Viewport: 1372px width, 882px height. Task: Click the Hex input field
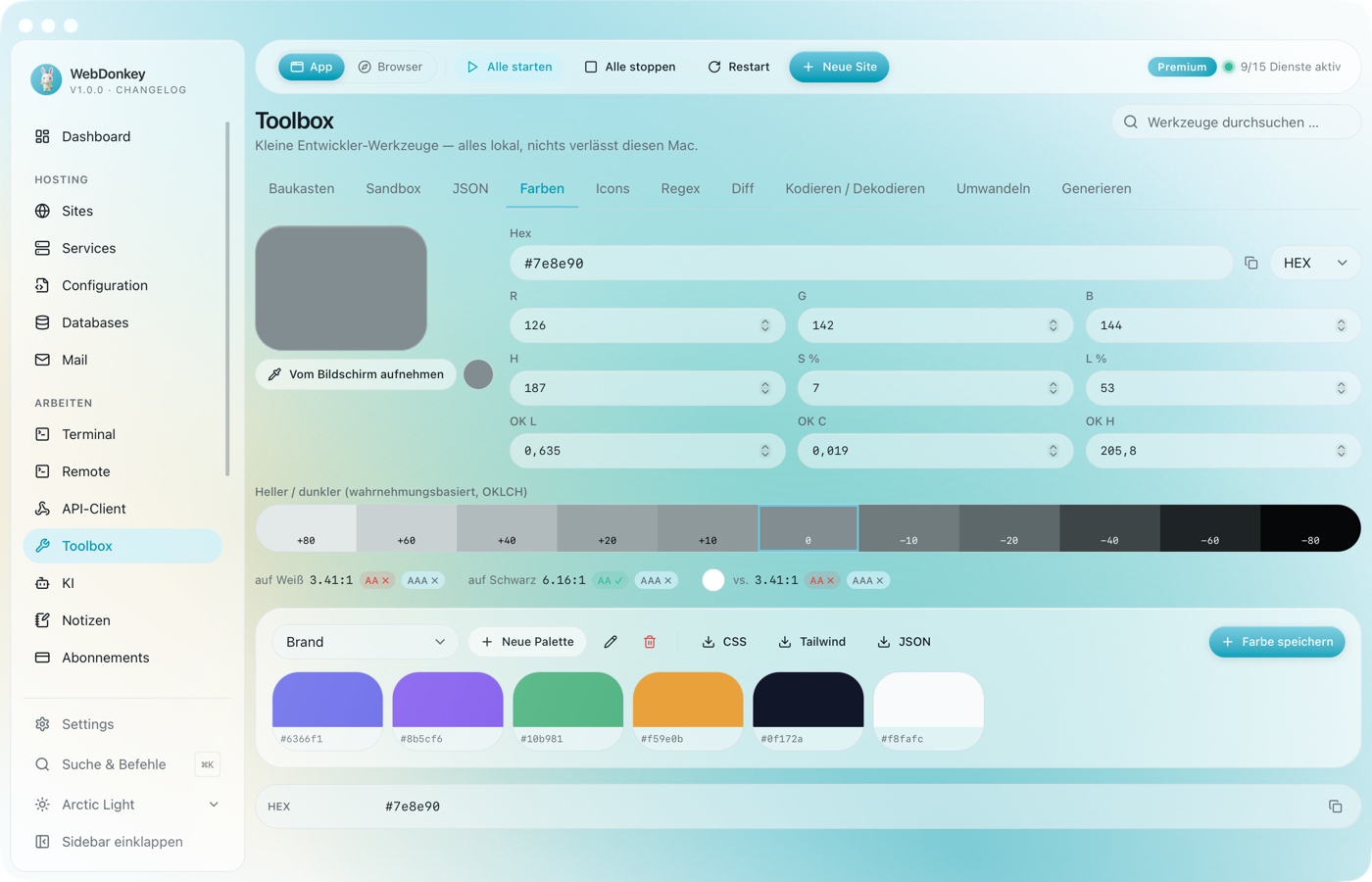point(870,263)
